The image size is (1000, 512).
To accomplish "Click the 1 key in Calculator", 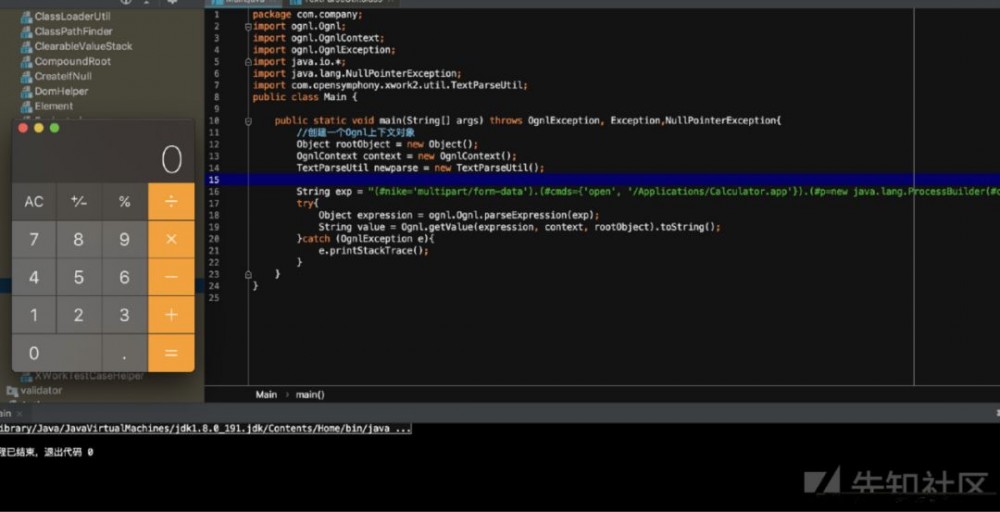I will [34, 314].
